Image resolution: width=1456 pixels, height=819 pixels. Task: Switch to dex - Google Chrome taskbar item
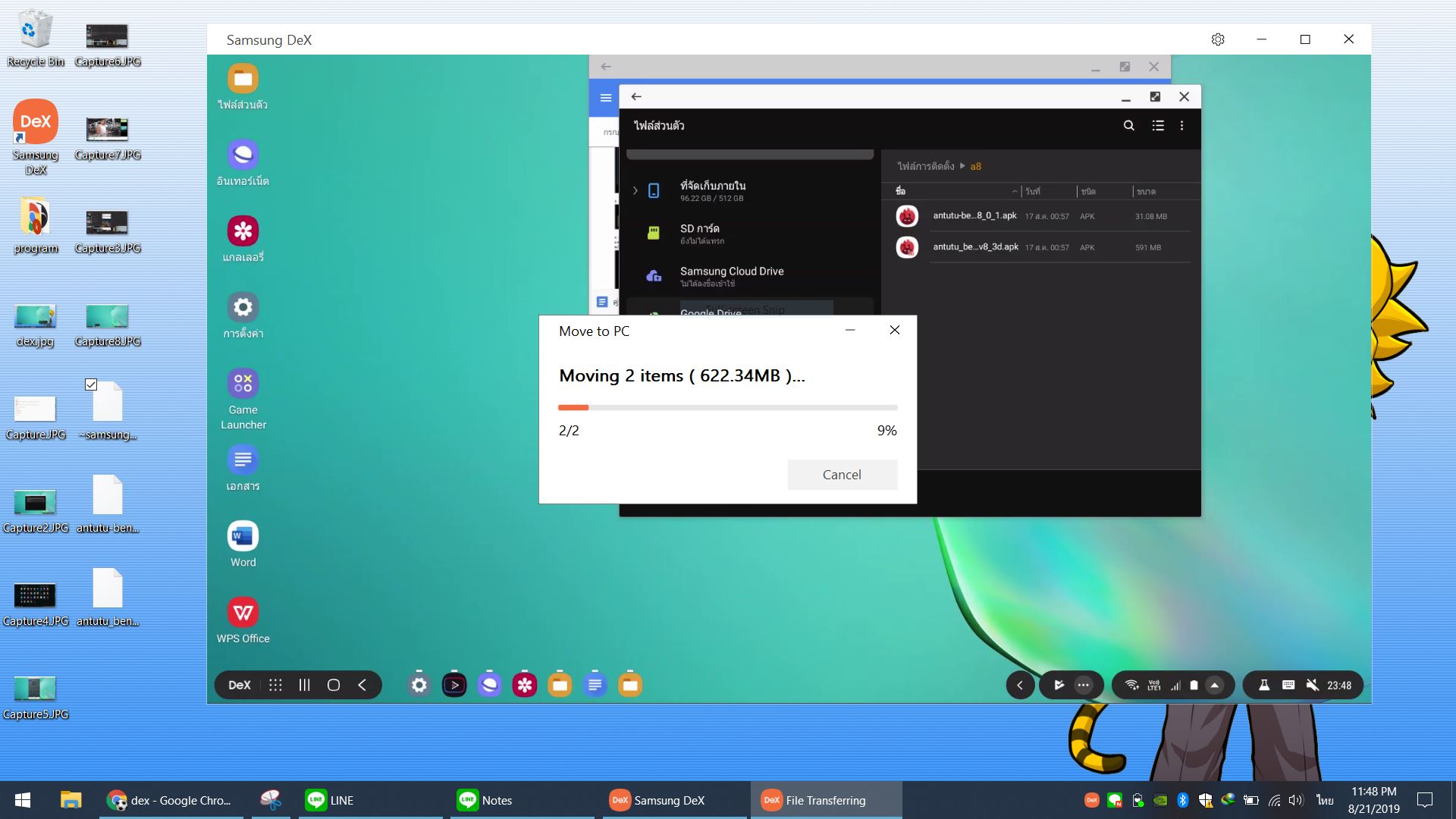(171, 800)
